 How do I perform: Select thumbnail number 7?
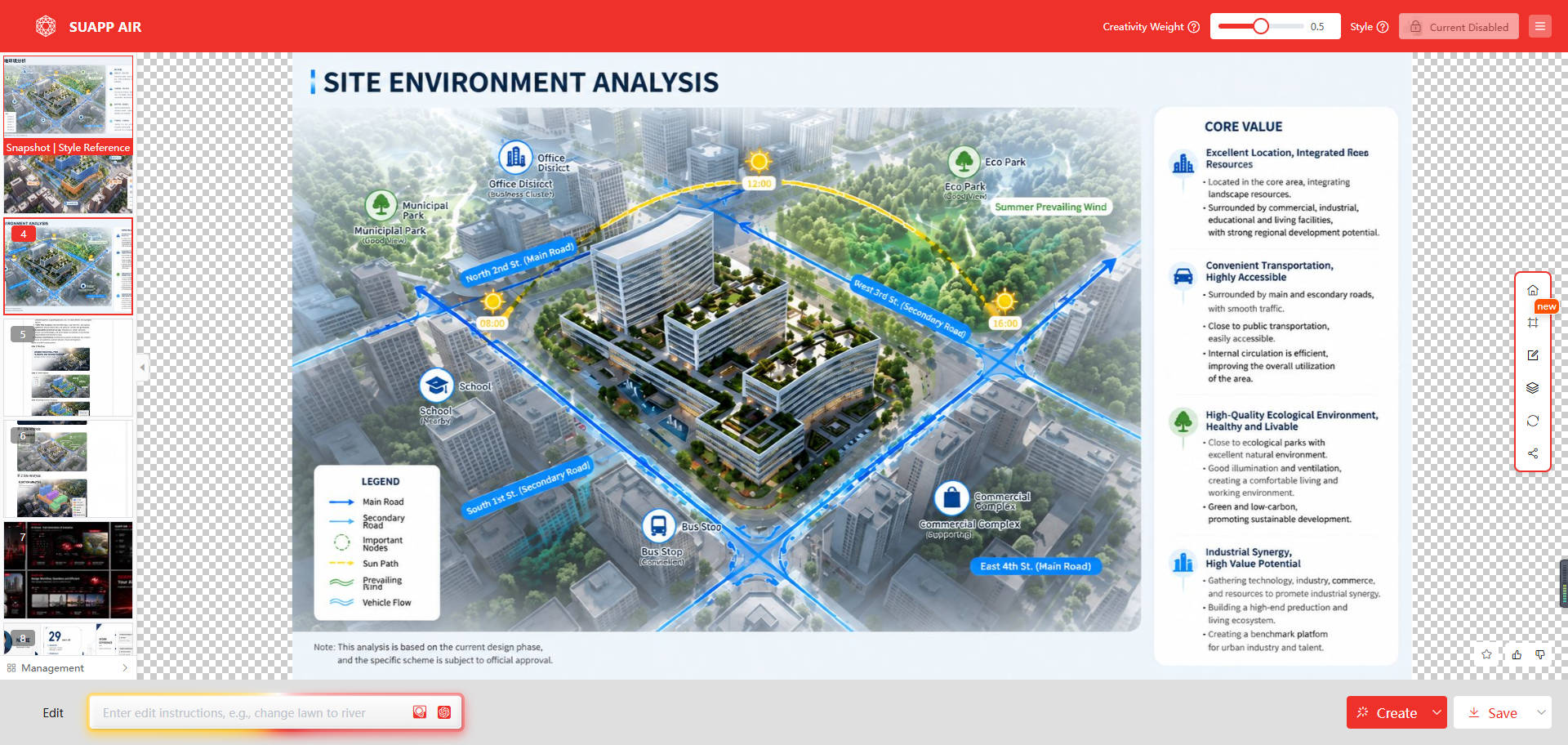pos(68,570)
